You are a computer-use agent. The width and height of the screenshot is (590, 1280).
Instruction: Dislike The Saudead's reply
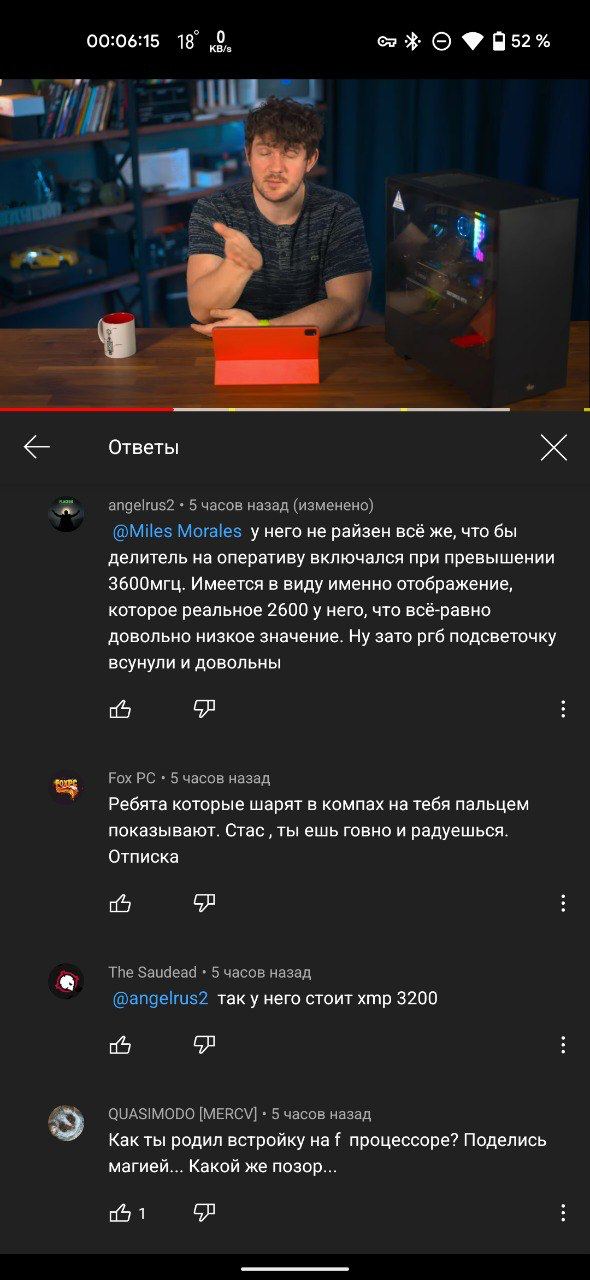click(x=204, y=1045)
